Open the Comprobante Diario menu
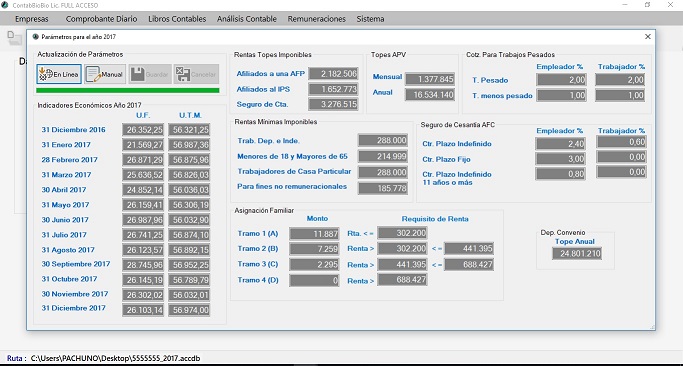 [101, 19]
